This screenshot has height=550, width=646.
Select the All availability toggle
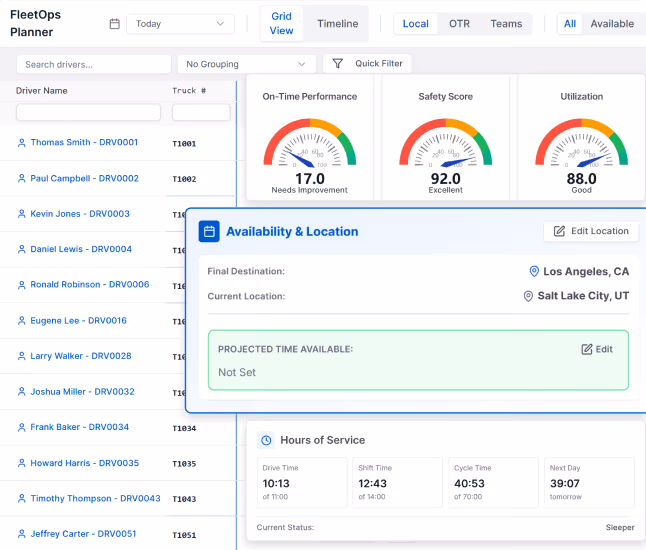click(570, 24)
